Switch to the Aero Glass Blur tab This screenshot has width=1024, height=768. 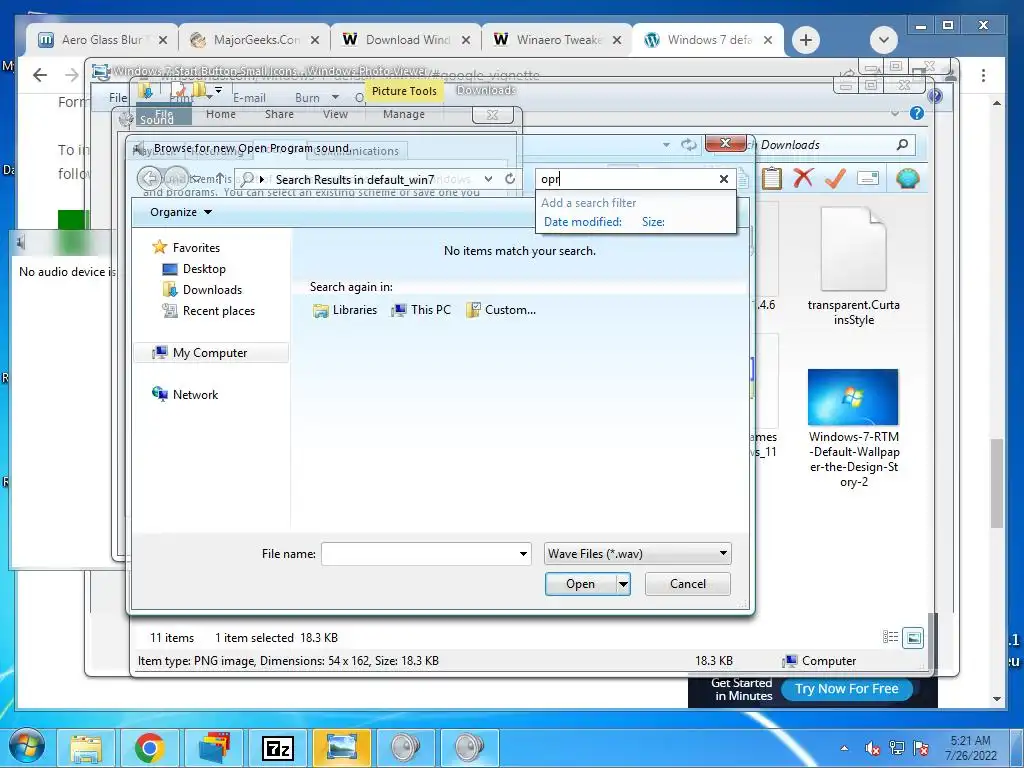click(x=102, y=40)
